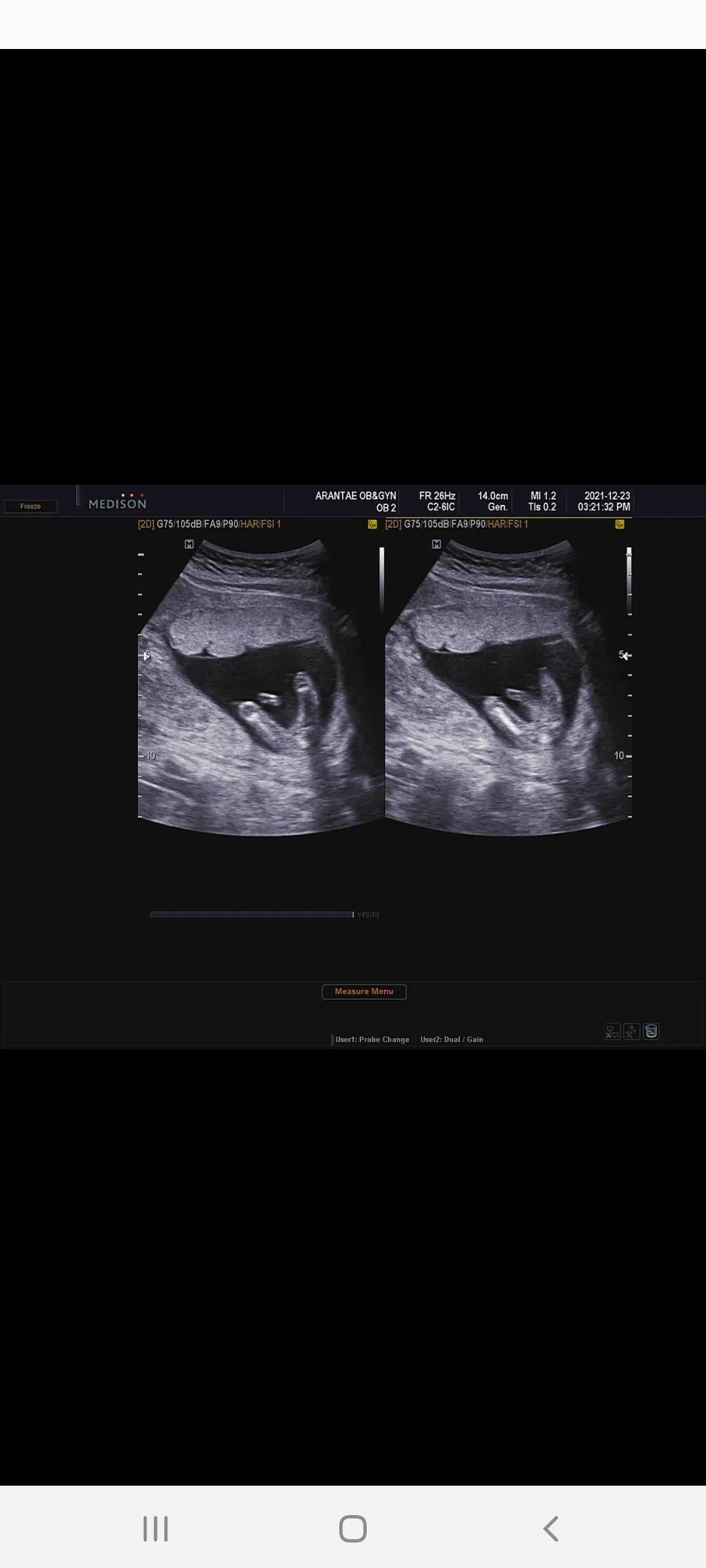
Task: Select the right ultrasound image
Action: click(508, 687)
